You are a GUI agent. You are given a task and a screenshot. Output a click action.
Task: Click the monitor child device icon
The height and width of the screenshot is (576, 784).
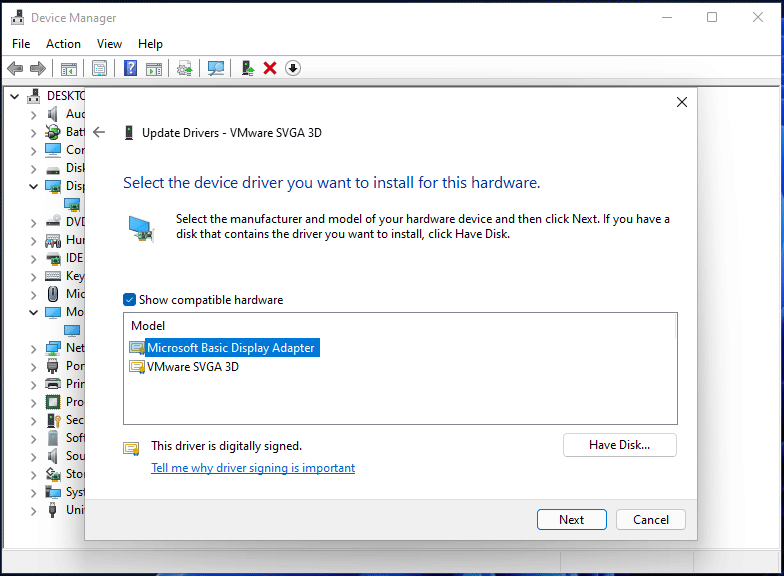(x=72, y=330)
